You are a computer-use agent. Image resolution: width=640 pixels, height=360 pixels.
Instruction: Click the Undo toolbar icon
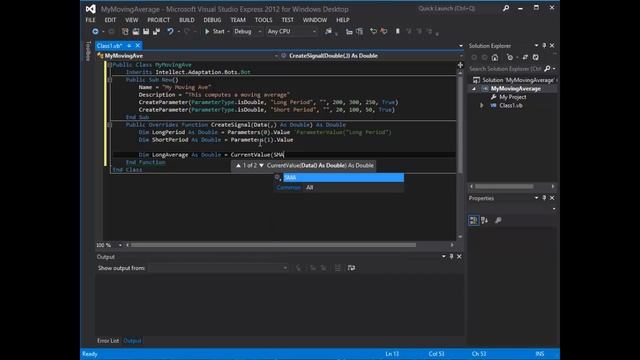tap(170, 31)
